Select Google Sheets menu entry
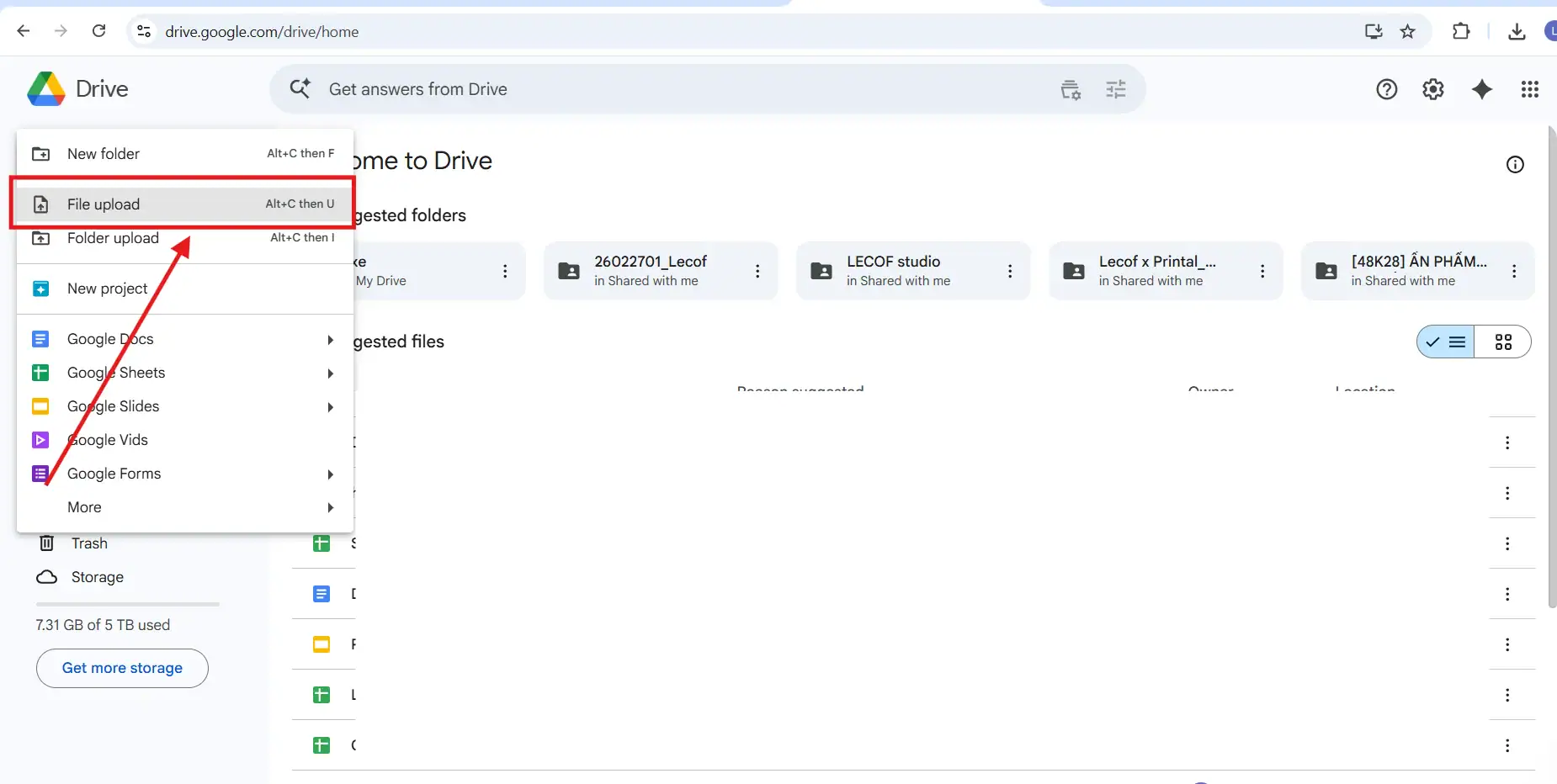 click(x=185, y=373)
